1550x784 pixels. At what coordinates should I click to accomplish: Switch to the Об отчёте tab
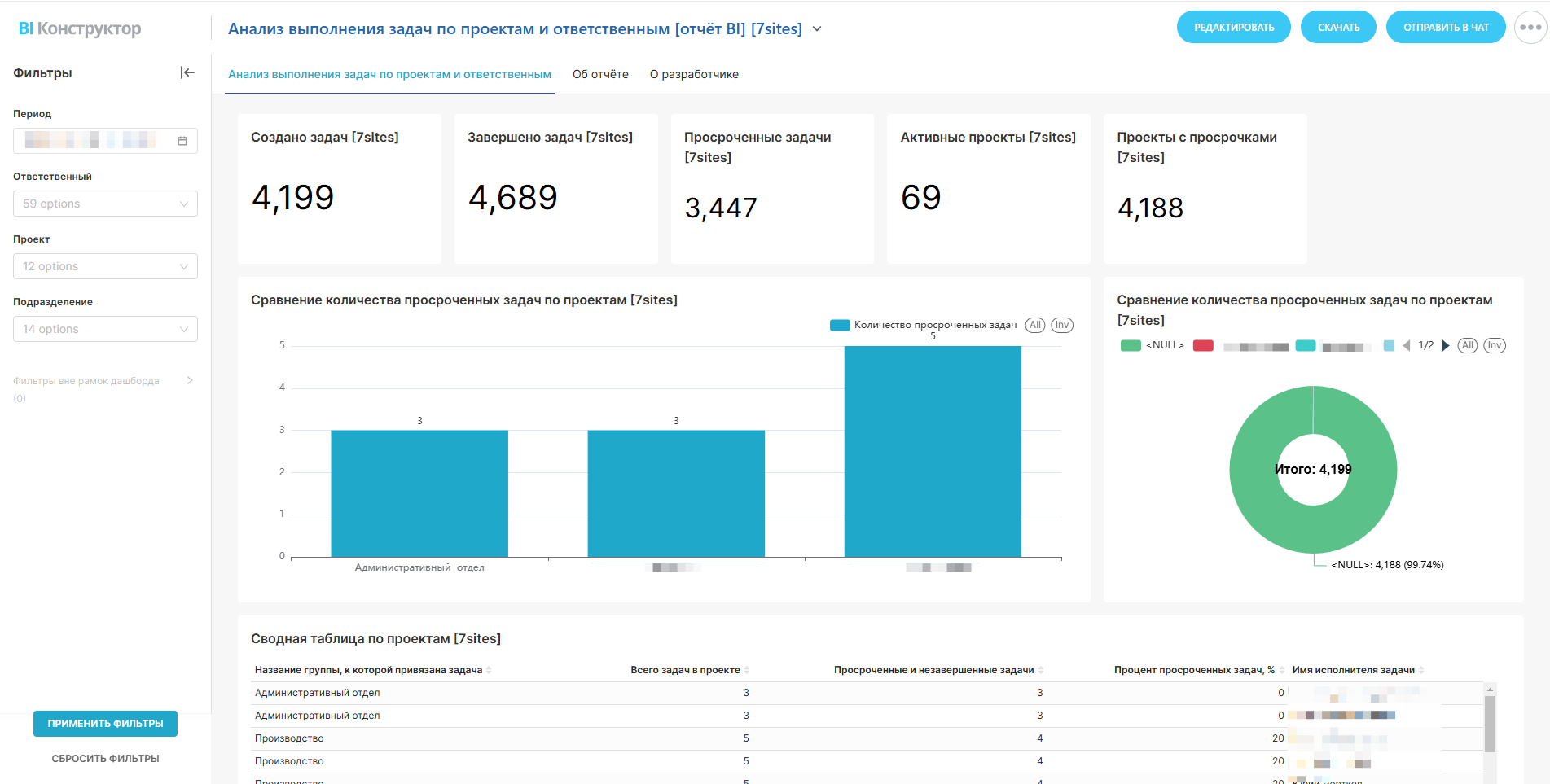pos(600,74)
